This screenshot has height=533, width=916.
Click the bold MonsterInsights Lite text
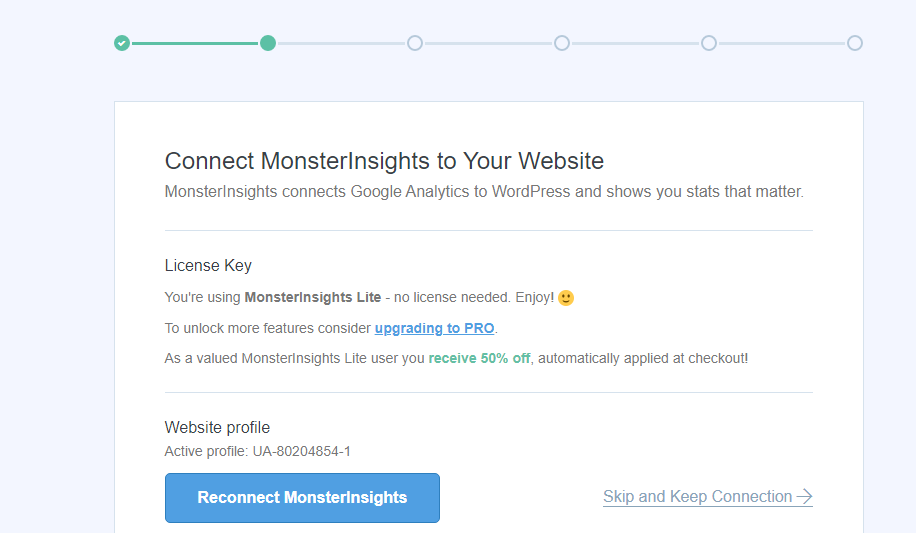313,297
